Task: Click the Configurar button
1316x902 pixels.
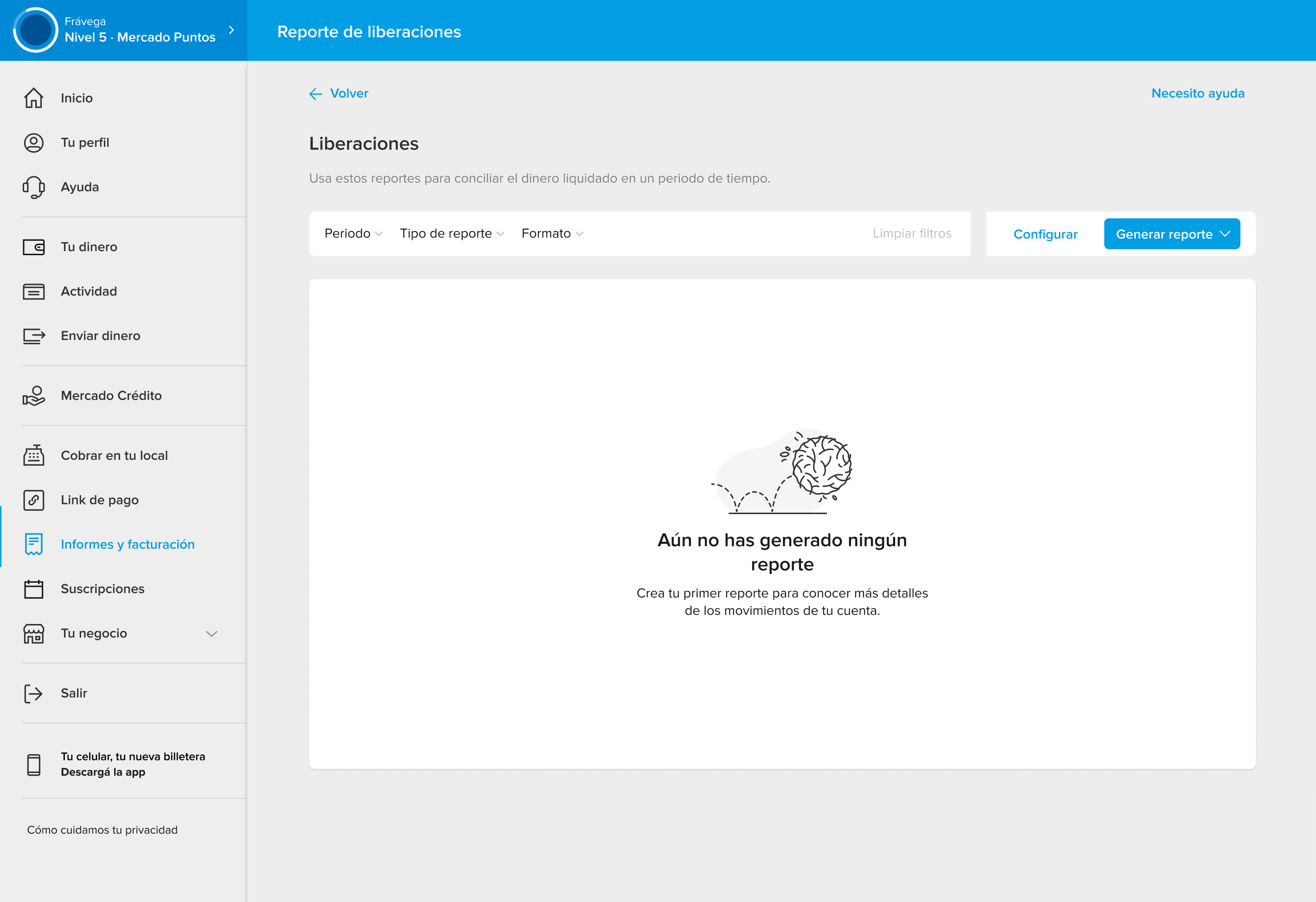Action: 1045,234
